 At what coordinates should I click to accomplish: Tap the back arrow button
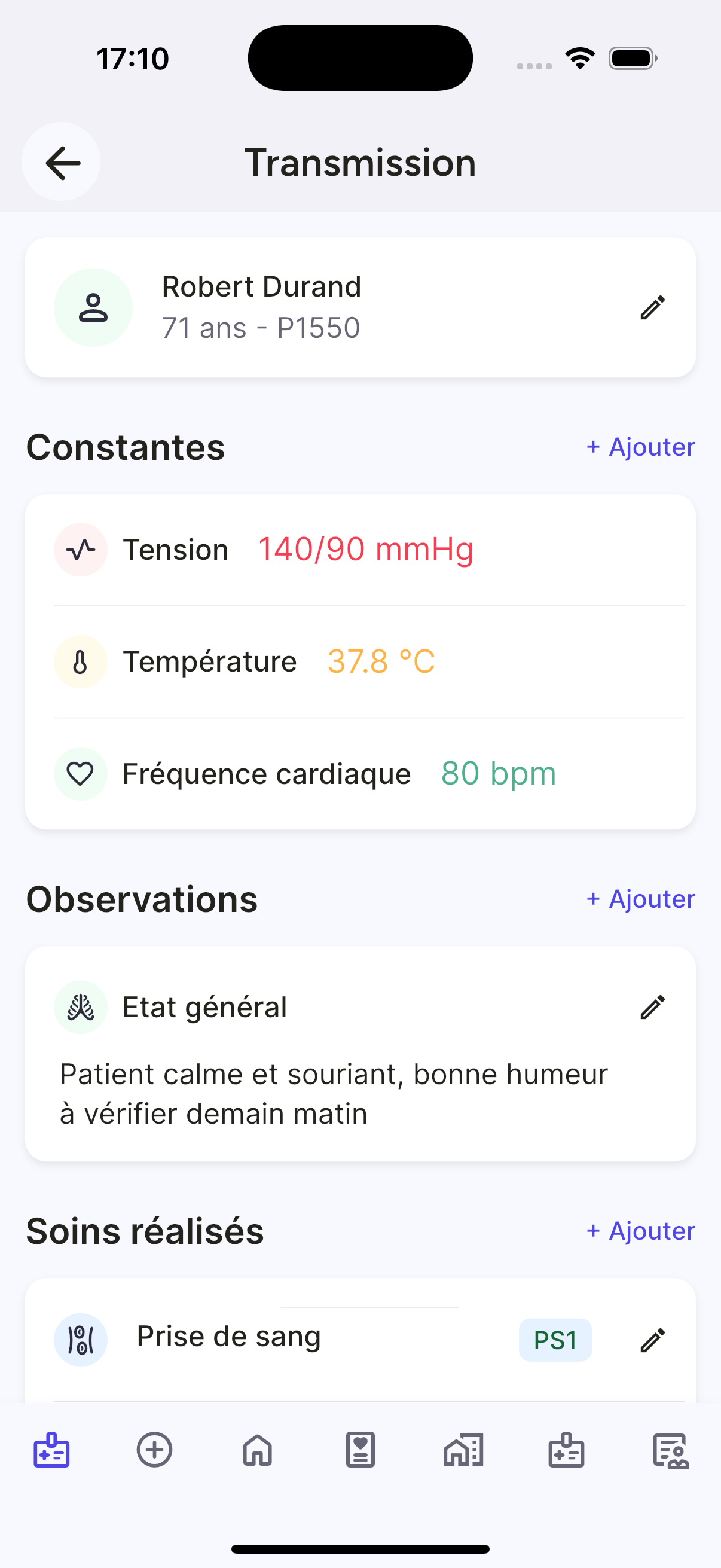tap(62, 163)
